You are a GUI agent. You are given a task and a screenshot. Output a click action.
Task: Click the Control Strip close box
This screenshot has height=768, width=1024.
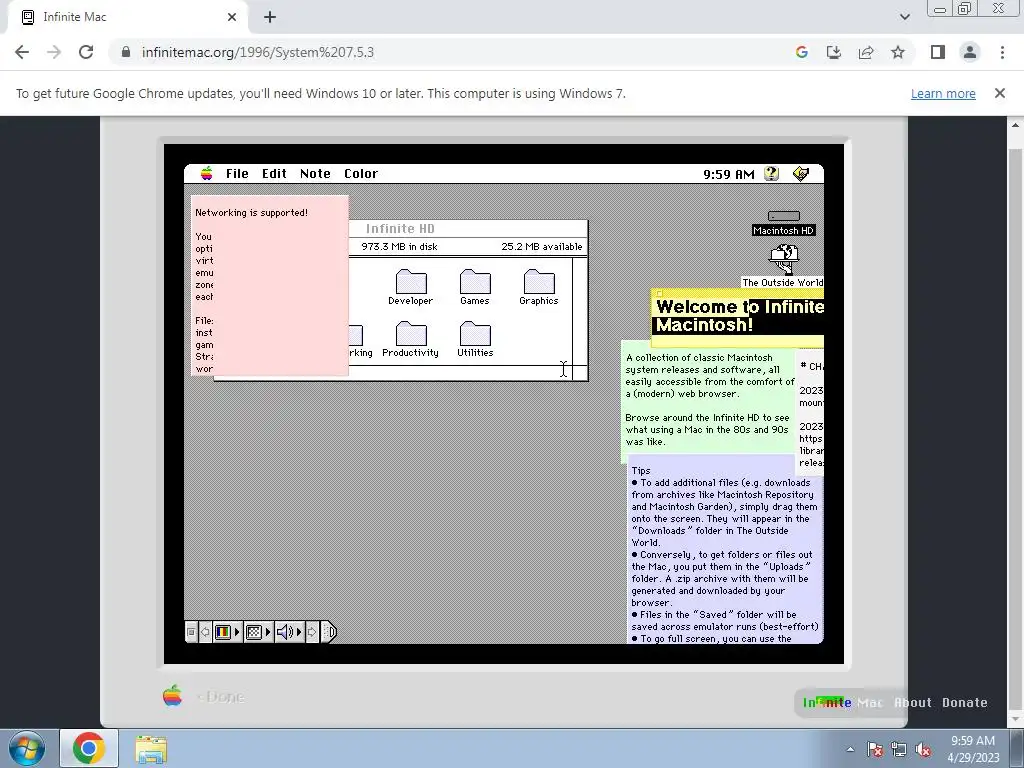pos(191,632)
